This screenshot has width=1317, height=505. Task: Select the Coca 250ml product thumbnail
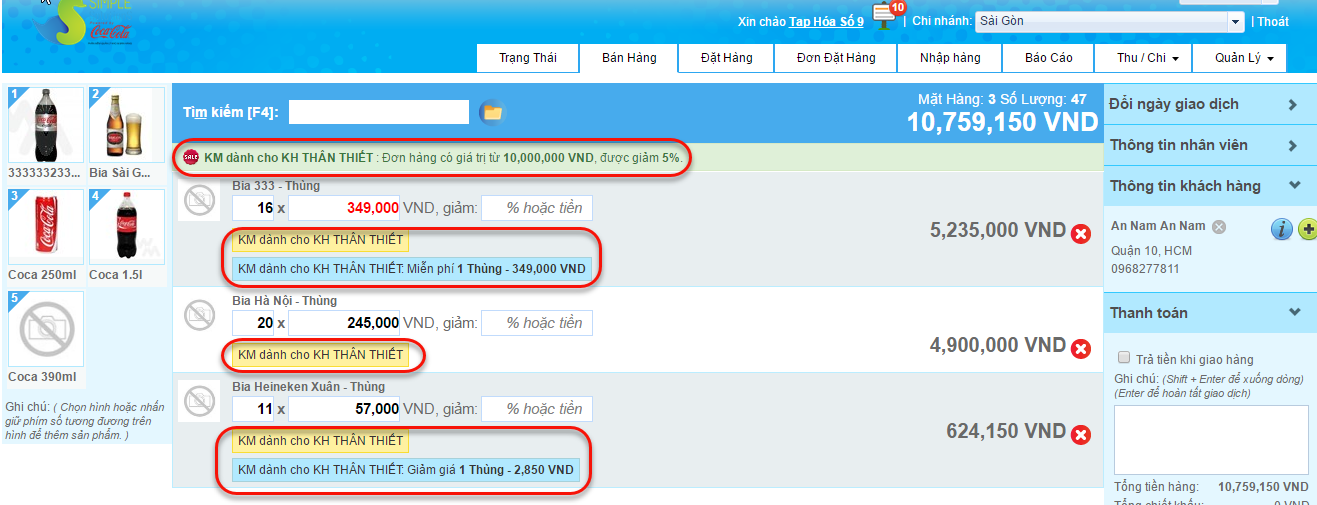[46, 227]
